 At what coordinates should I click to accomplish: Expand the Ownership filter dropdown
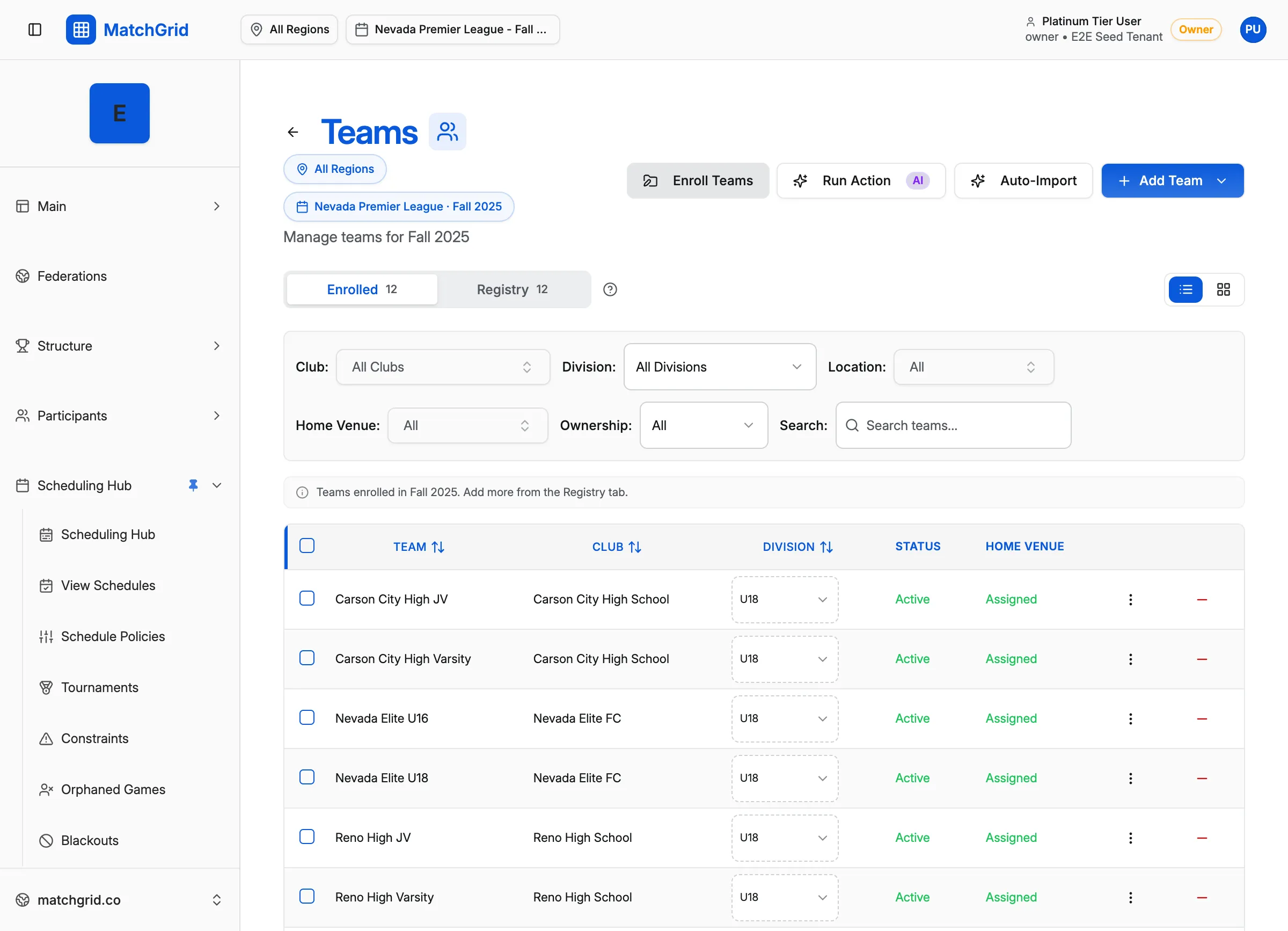[x=704, y=425]
